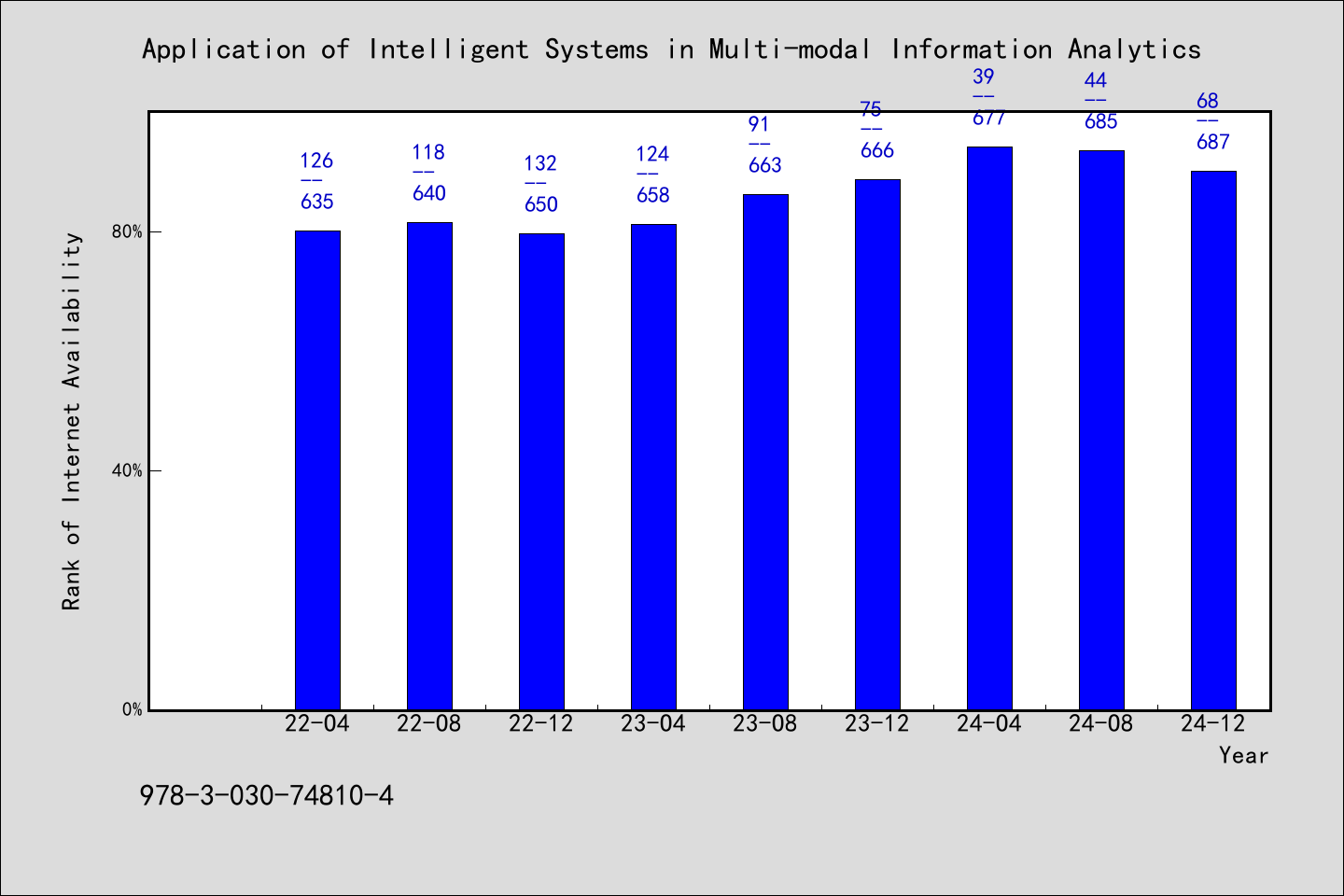Click the x-axis tick label '23-12'

pyautogui.click(x=877, y=723)
